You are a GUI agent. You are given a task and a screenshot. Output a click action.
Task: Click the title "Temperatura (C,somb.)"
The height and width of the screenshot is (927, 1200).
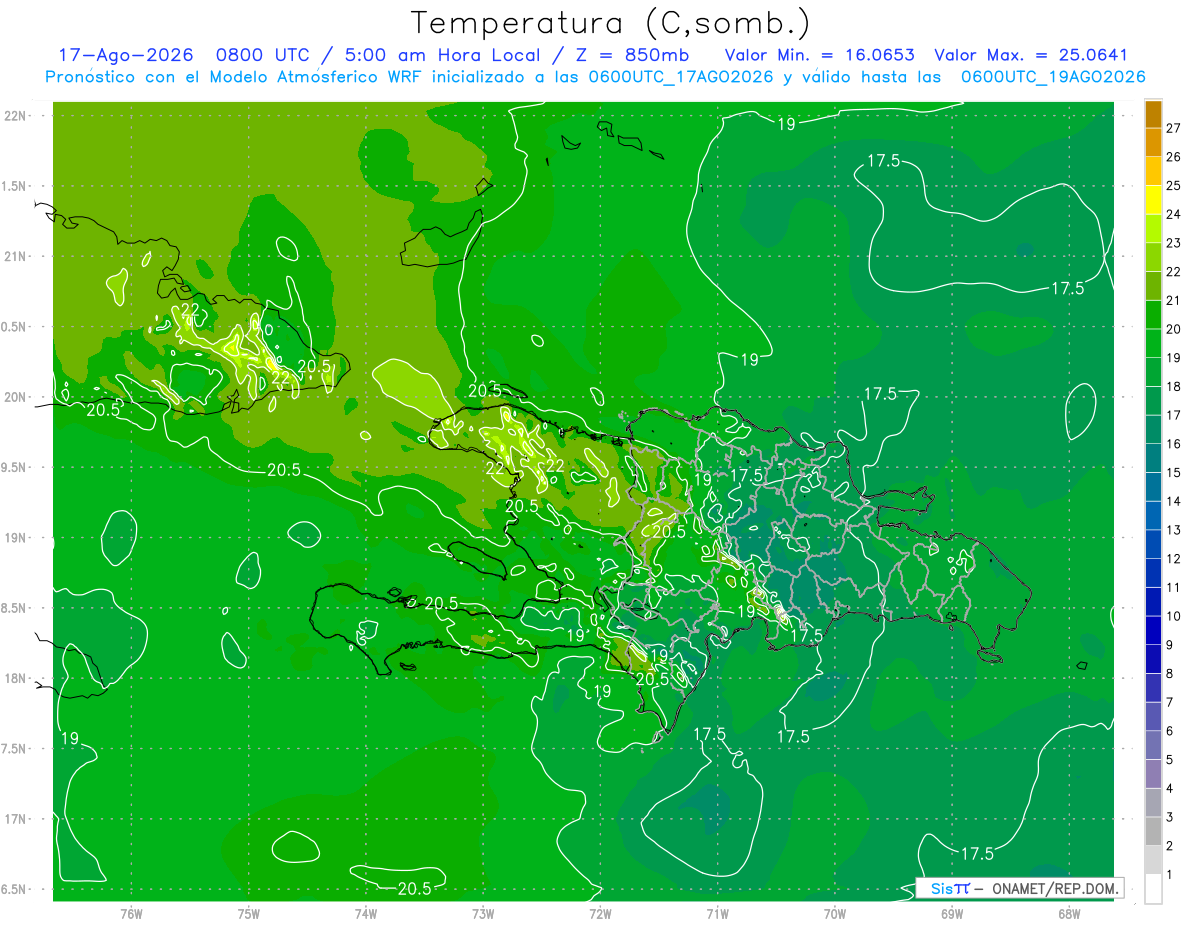coord(610,23)
